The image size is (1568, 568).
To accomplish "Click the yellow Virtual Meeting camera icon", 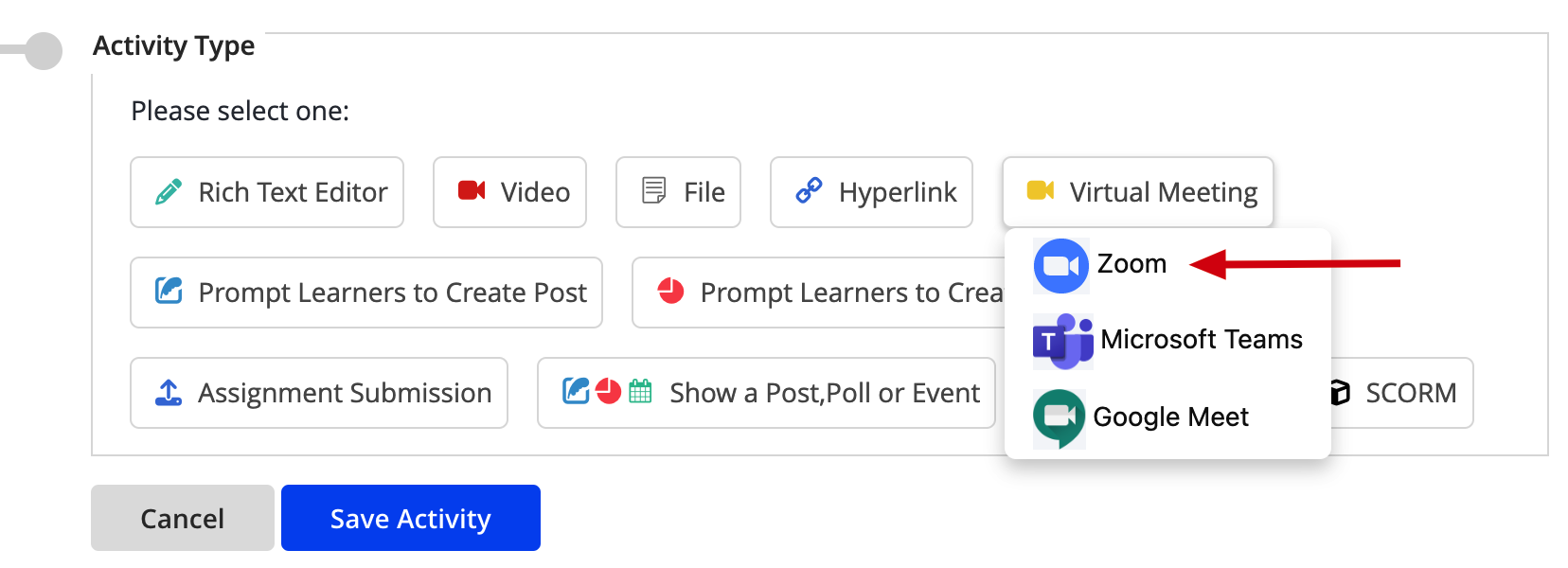I will pyautogui.click(x=1041, y=190).
